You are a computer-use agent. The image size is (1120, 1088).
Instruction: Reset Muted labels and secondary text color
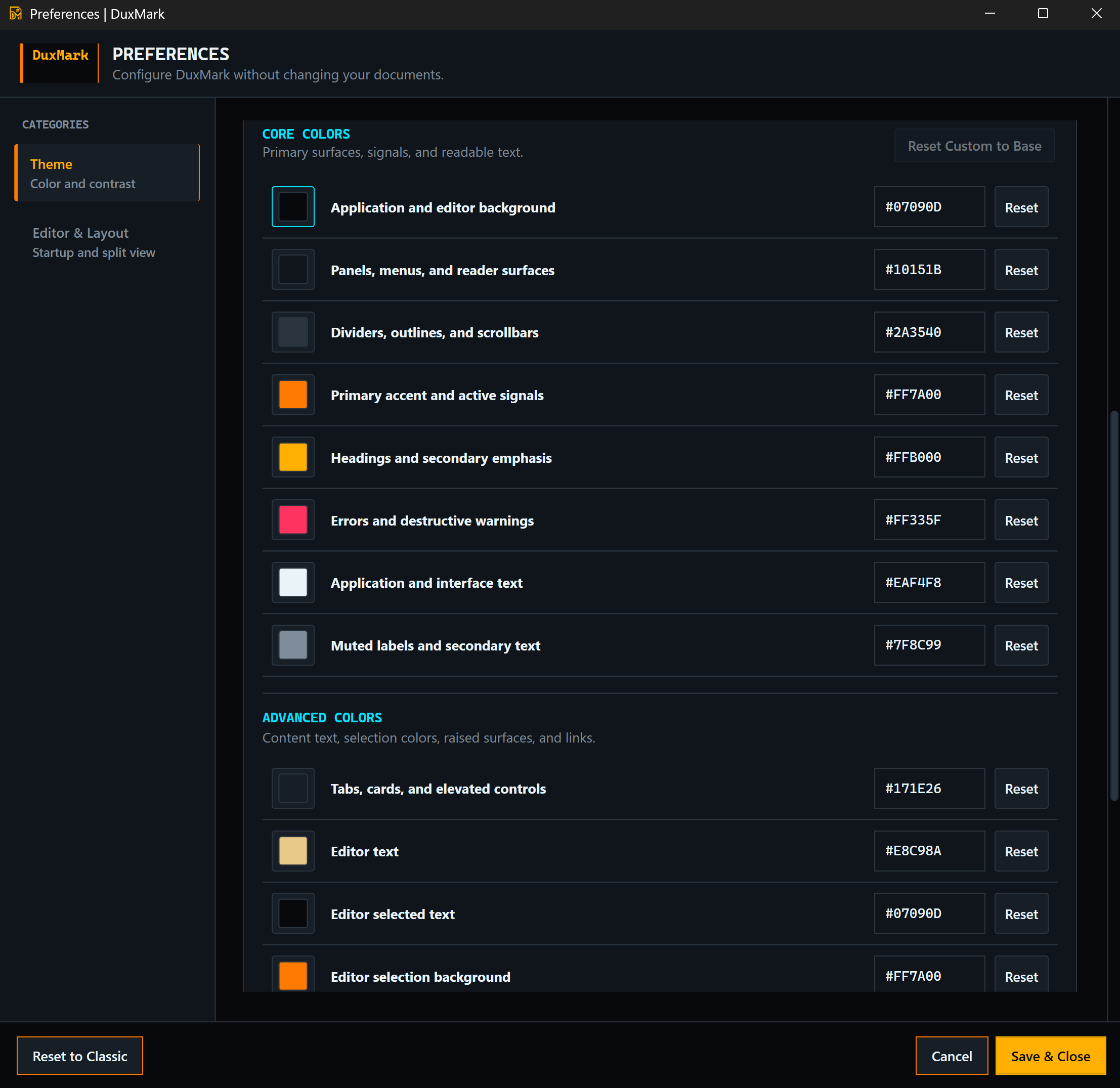coord(1021,645)
